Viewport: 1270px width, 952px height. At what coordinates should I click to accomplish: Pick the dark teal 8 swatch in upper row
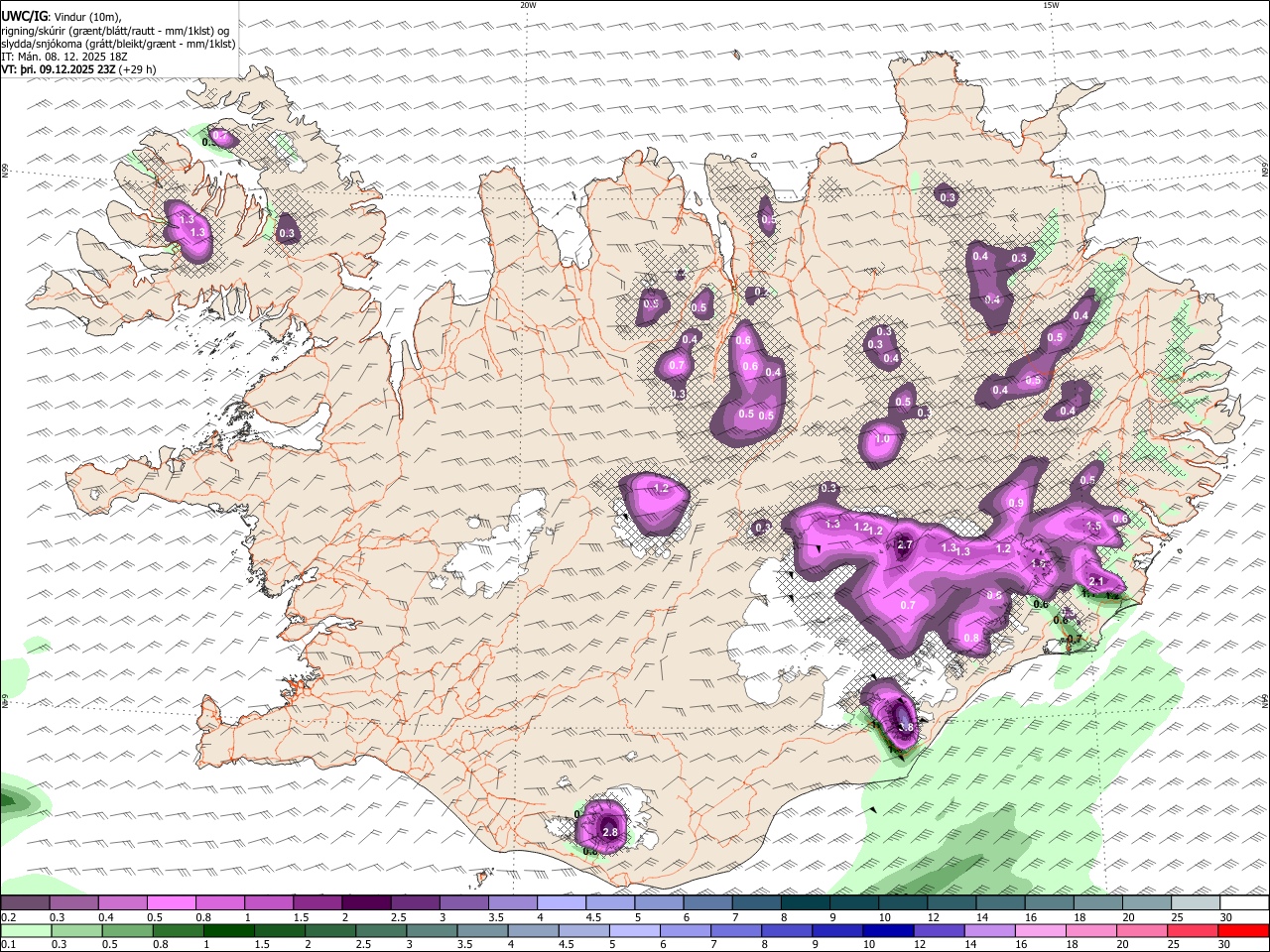click(x=806, y=902)
